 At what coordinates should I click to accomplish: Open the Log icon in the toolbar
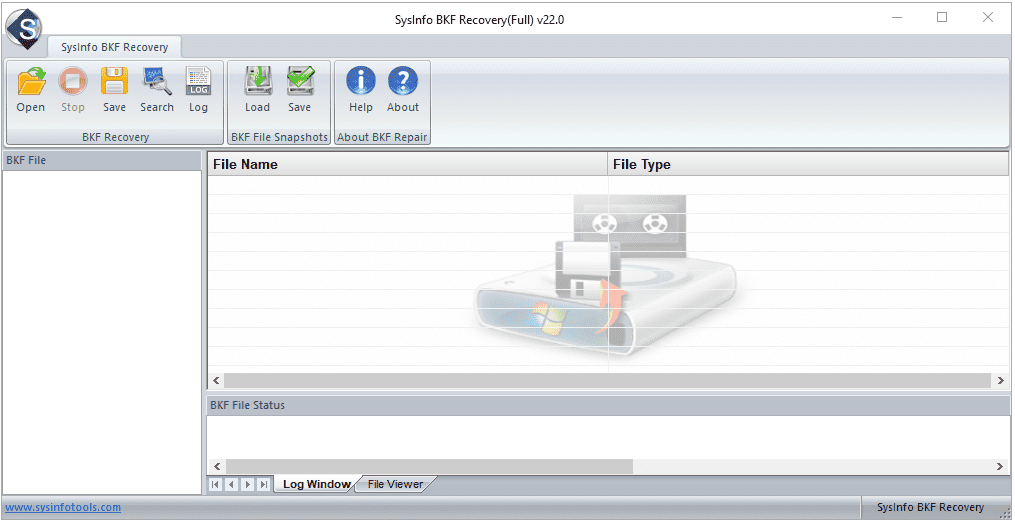coord(198,82)
